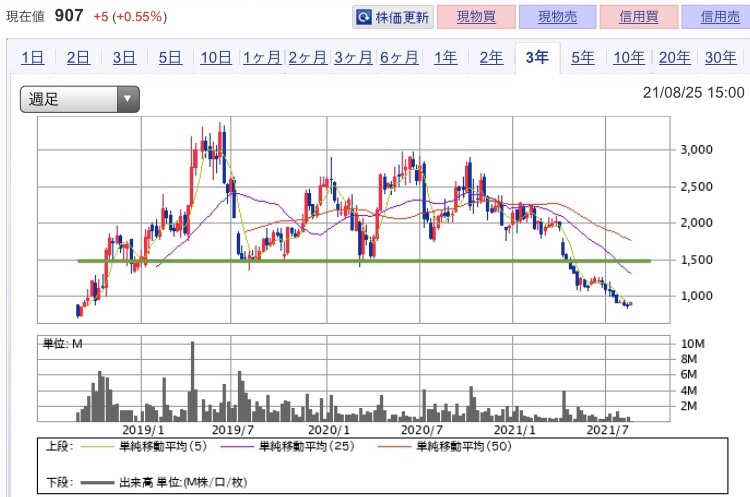Choose the 1年 period tab
The height and width of the screenshot is (497, 750).
(x=445, y=57)
